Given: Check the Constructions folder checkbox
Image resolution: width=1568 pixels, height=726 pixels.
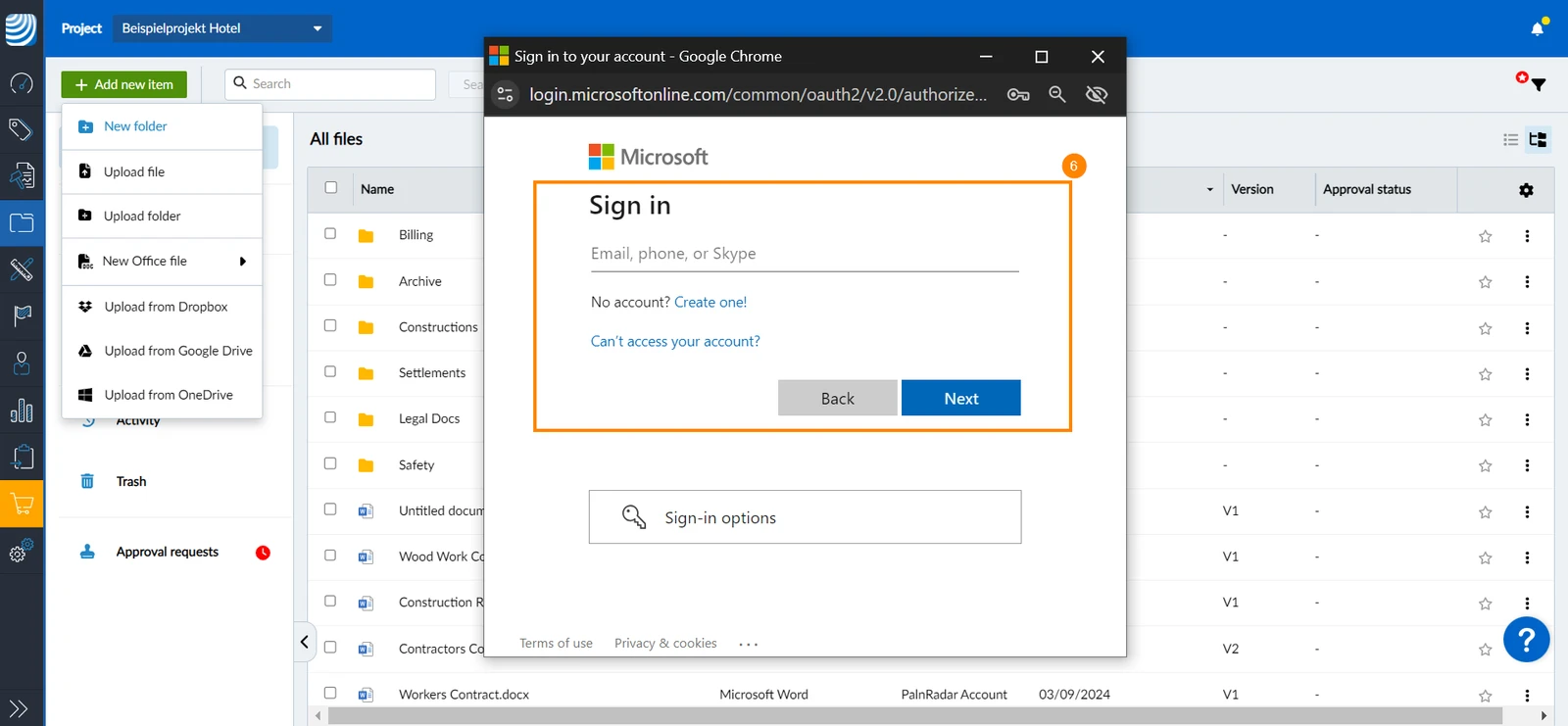Looking at the screenshot, I should [x=330, y=325].
